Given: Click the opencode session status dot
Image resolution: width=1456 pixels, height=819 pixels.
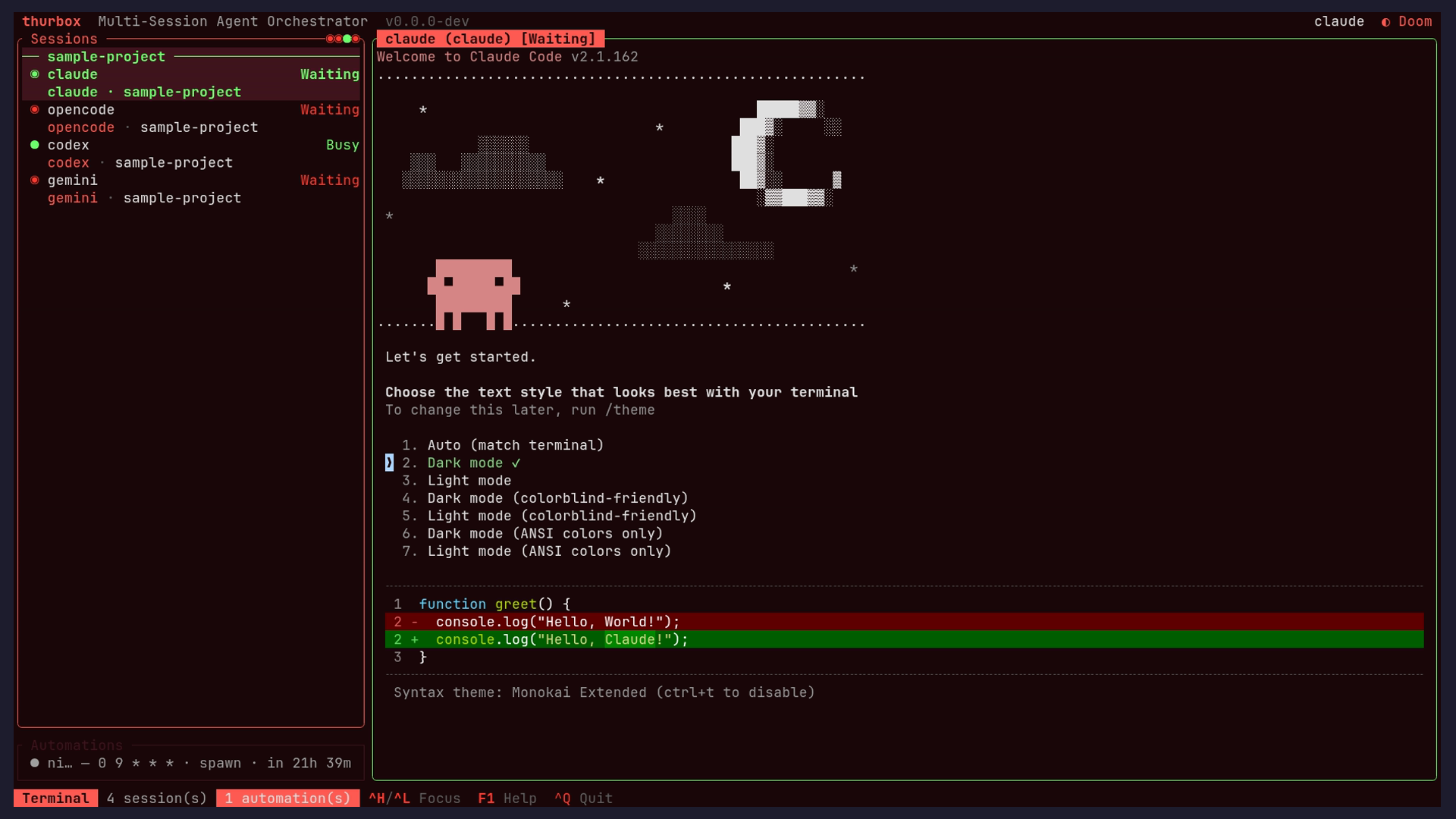Looking at the screenshot, I should point(34,109).
